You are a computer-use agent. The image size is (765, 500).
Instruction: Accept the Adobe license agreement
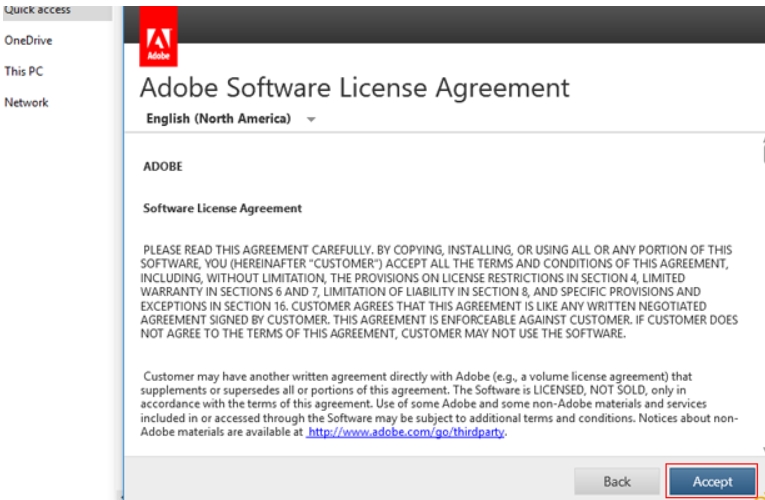712,481
